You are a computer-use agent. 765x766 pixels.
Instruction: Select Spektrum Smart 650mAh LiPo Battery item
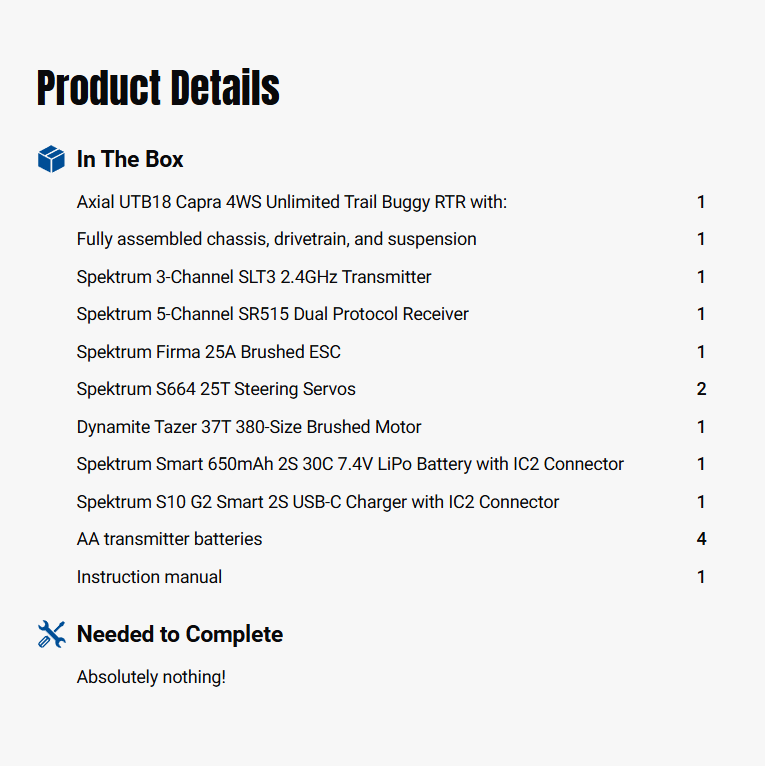click(x=350, y=464)
